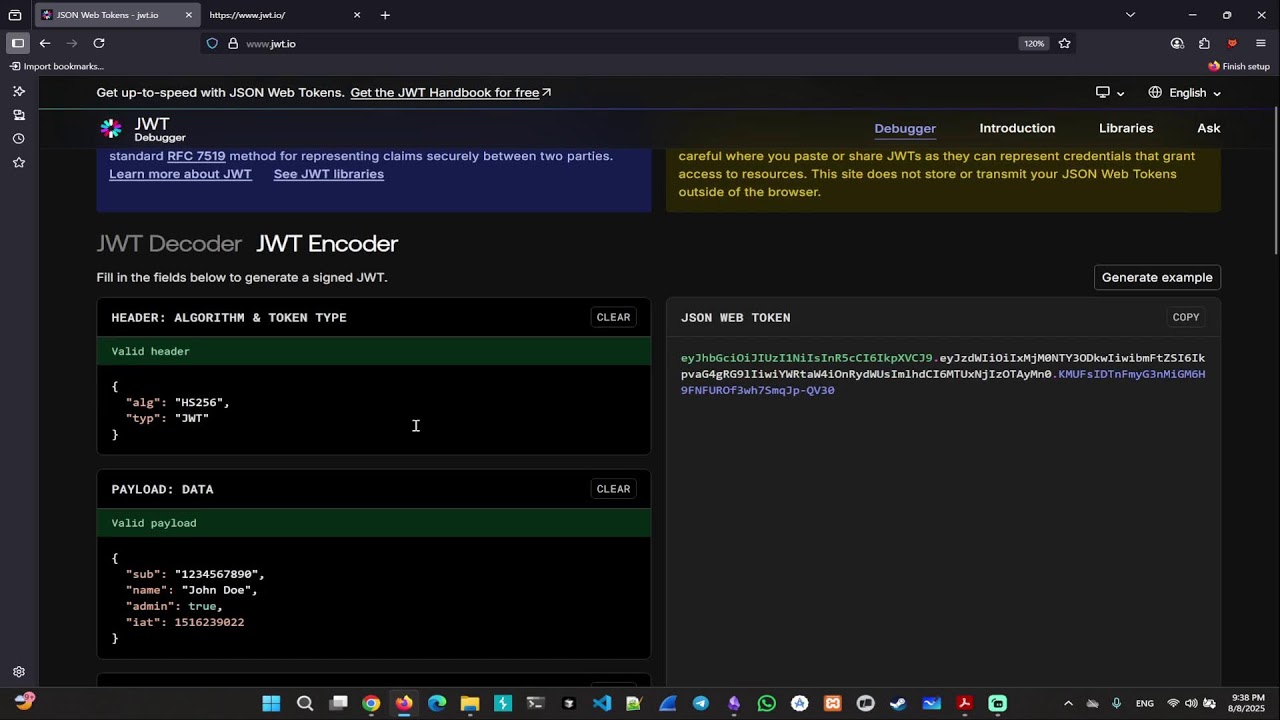Image resolution: width=1280 pixels, height=720 pixels.
Task: Open the Ask nav item
Action: click(x=1209, y=128)
